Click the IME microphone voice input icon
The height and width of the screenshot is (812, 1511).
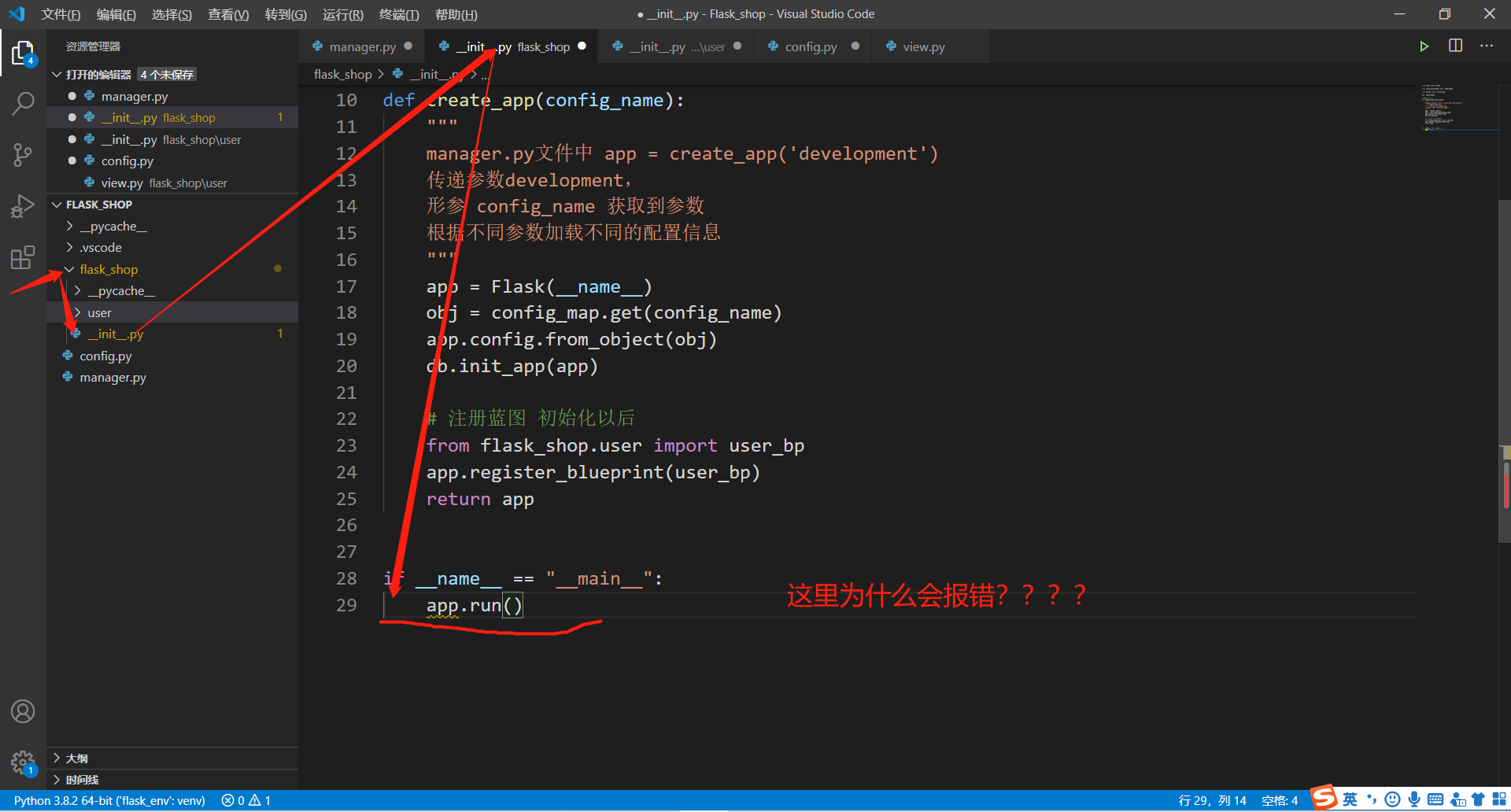click(x=1414, y=799)
